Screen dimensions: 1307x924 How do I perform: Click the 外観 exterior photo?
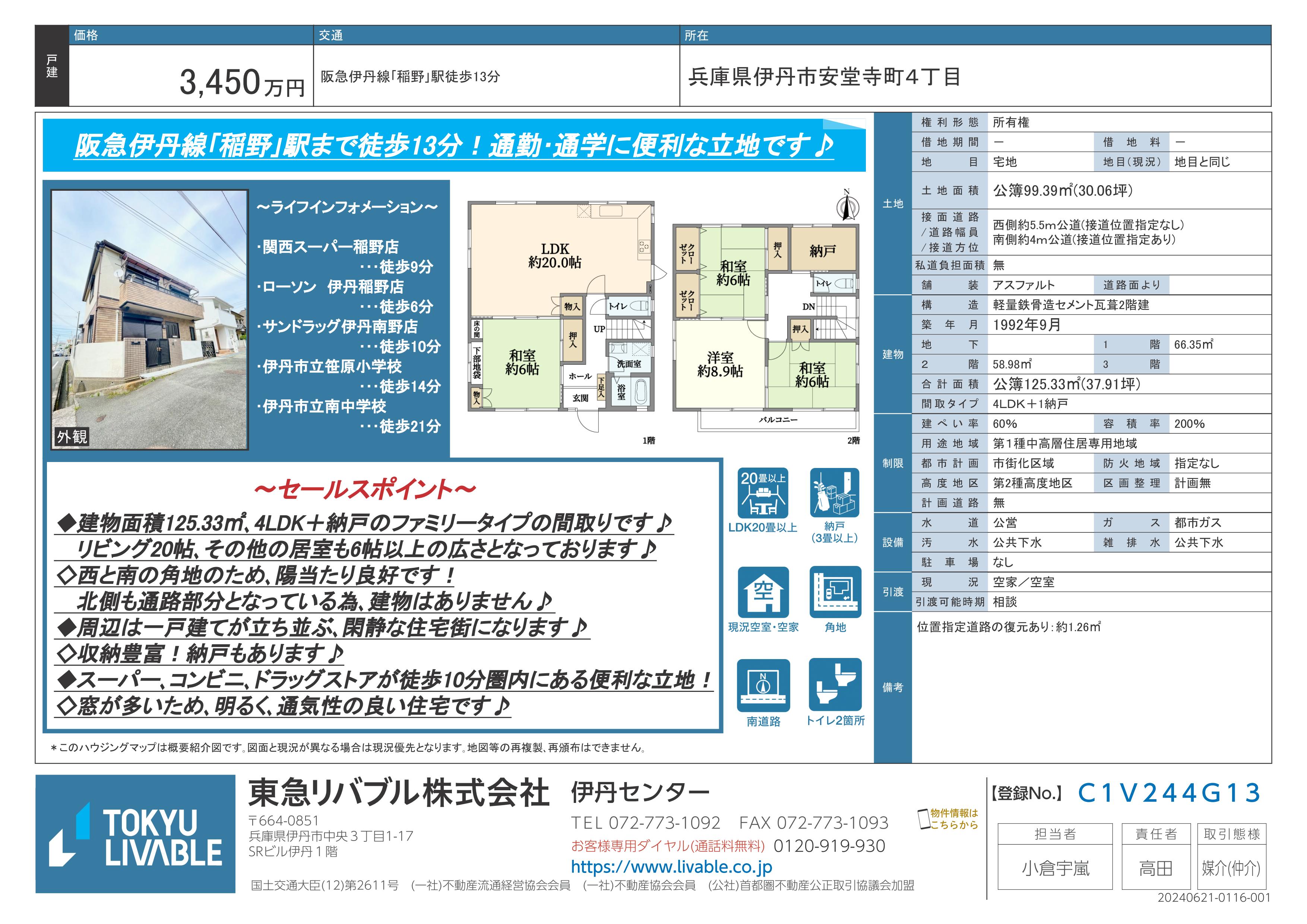pyautogui.click(x=150, y=319)
